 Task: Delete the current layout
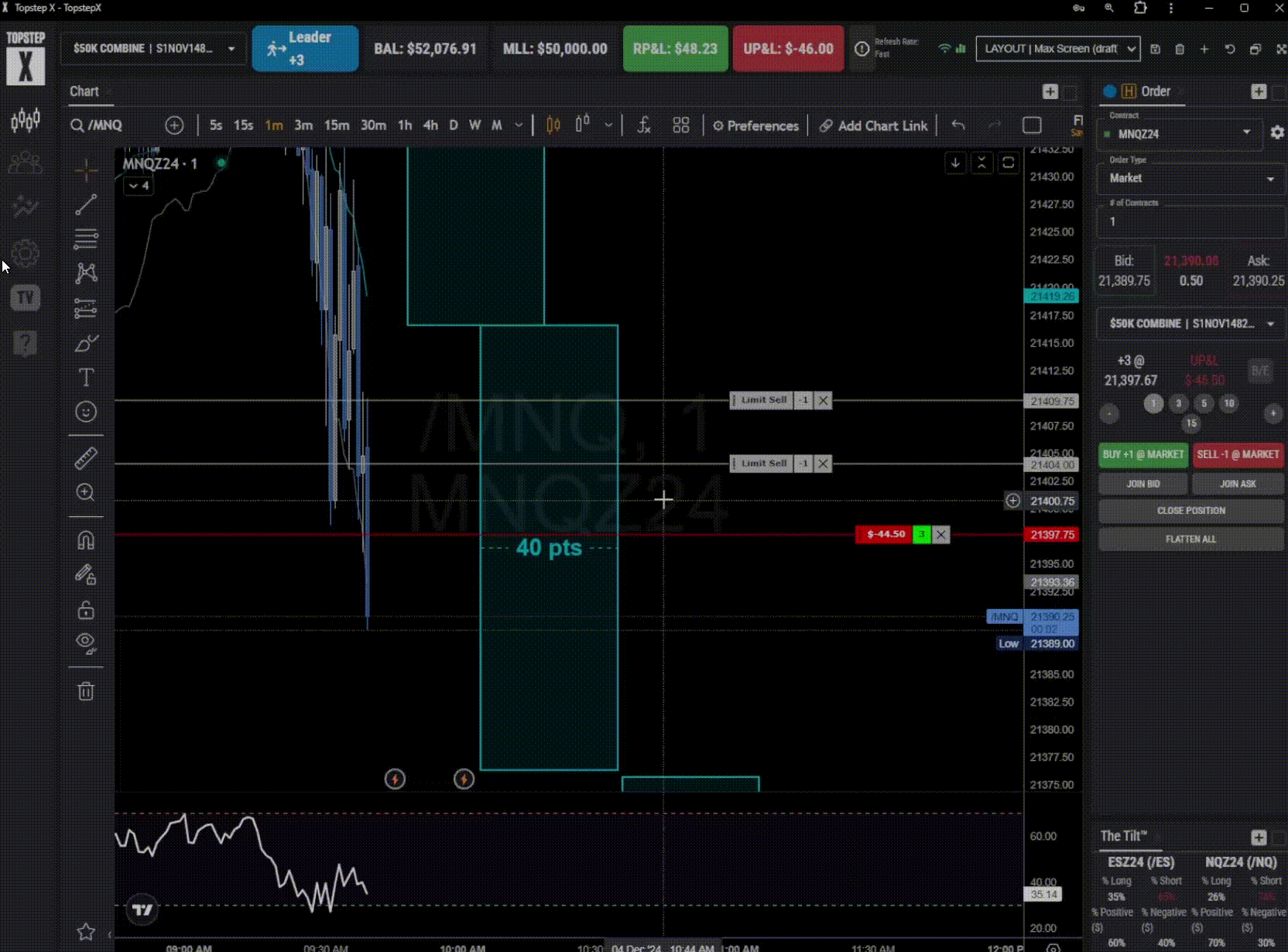coord(1180,49)
